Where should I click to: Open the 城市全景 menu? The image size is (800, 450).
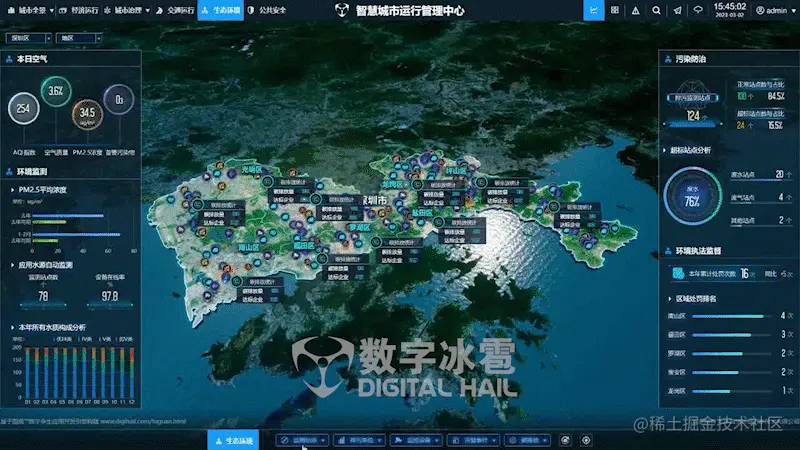point(30,10)
